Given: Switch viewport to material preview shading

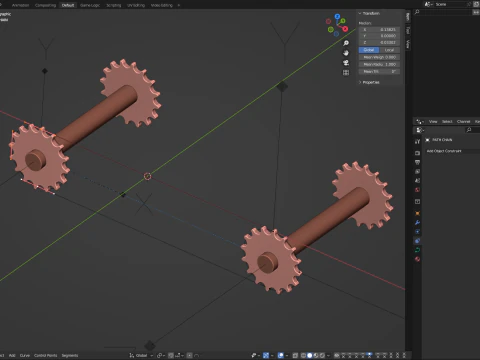Looking at the screenshot, I should [x=316, y=355].
